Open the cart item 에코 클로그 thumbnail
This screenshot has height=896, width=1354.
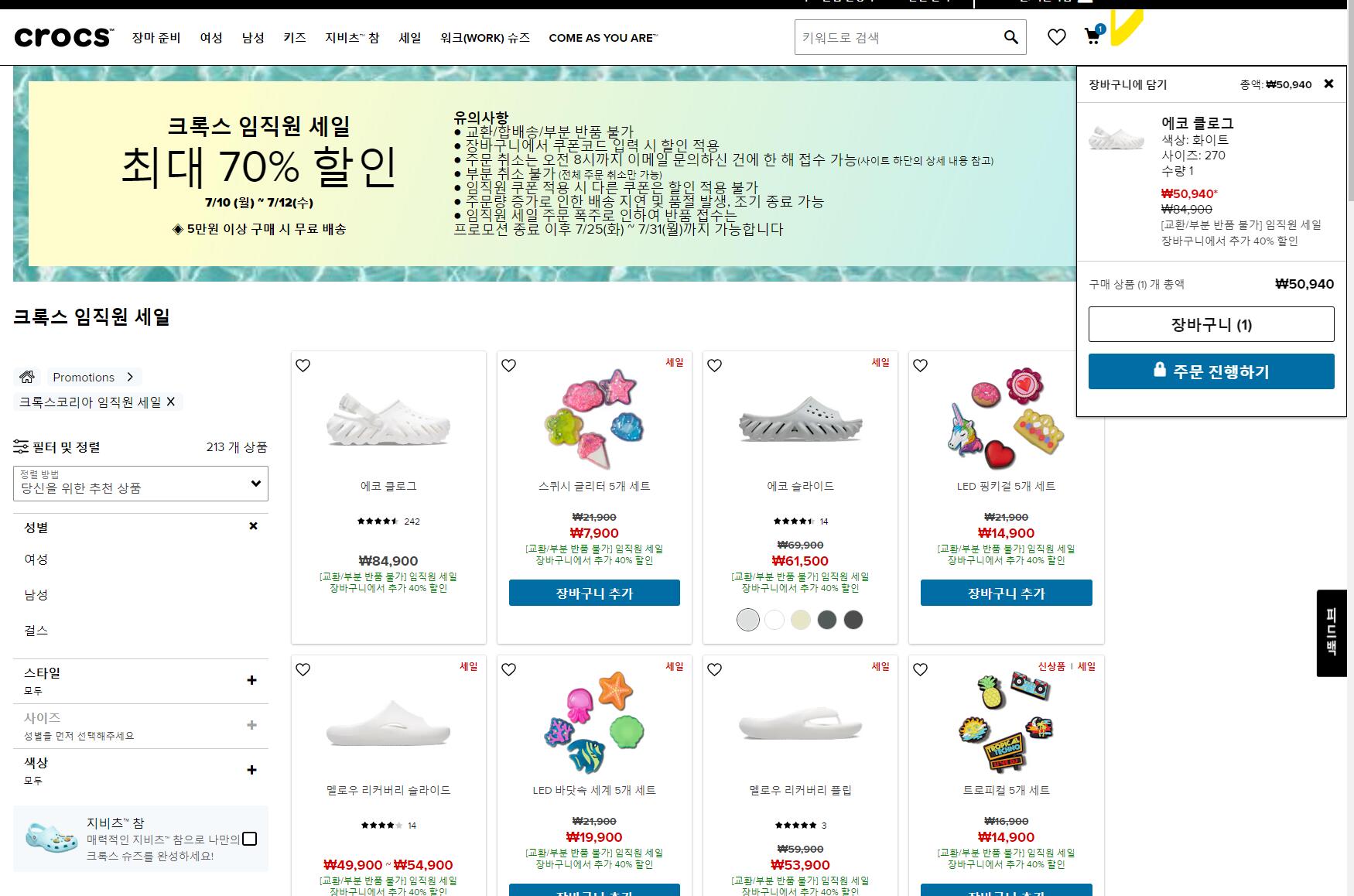coord(1116,138)
